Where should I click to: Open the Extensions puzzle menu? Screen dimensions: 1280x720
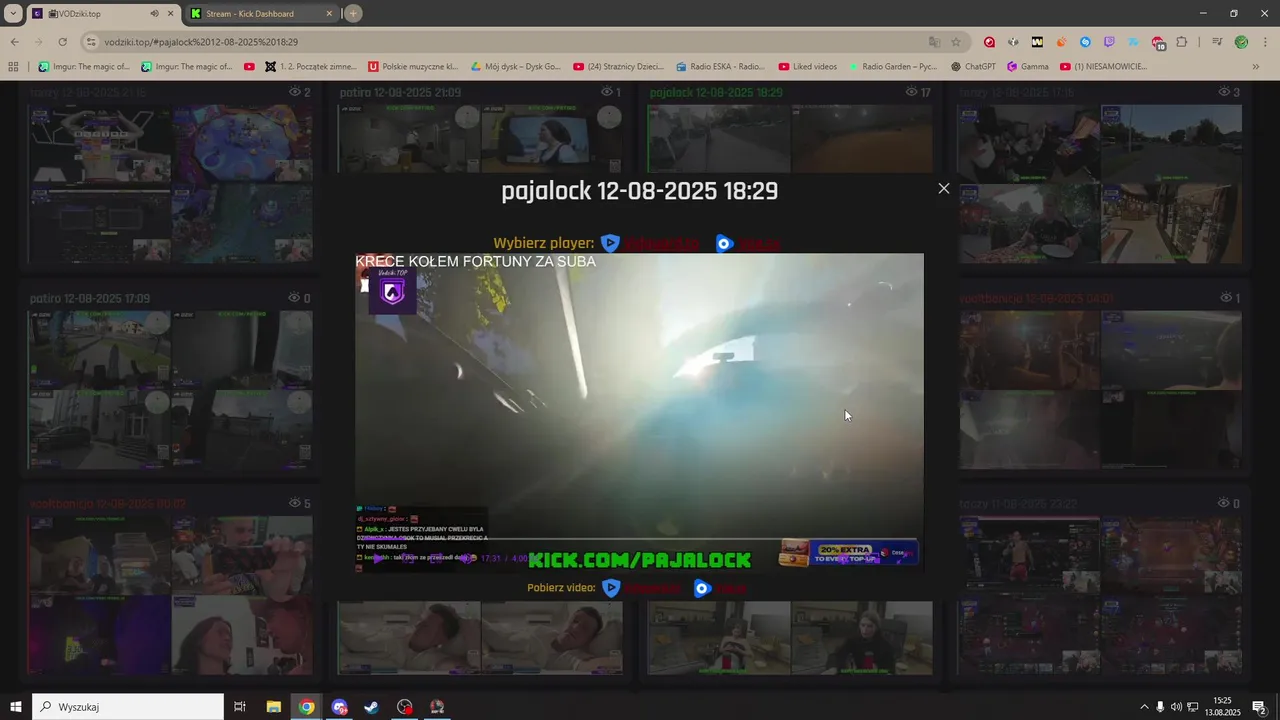click(x=1182, y=42)
